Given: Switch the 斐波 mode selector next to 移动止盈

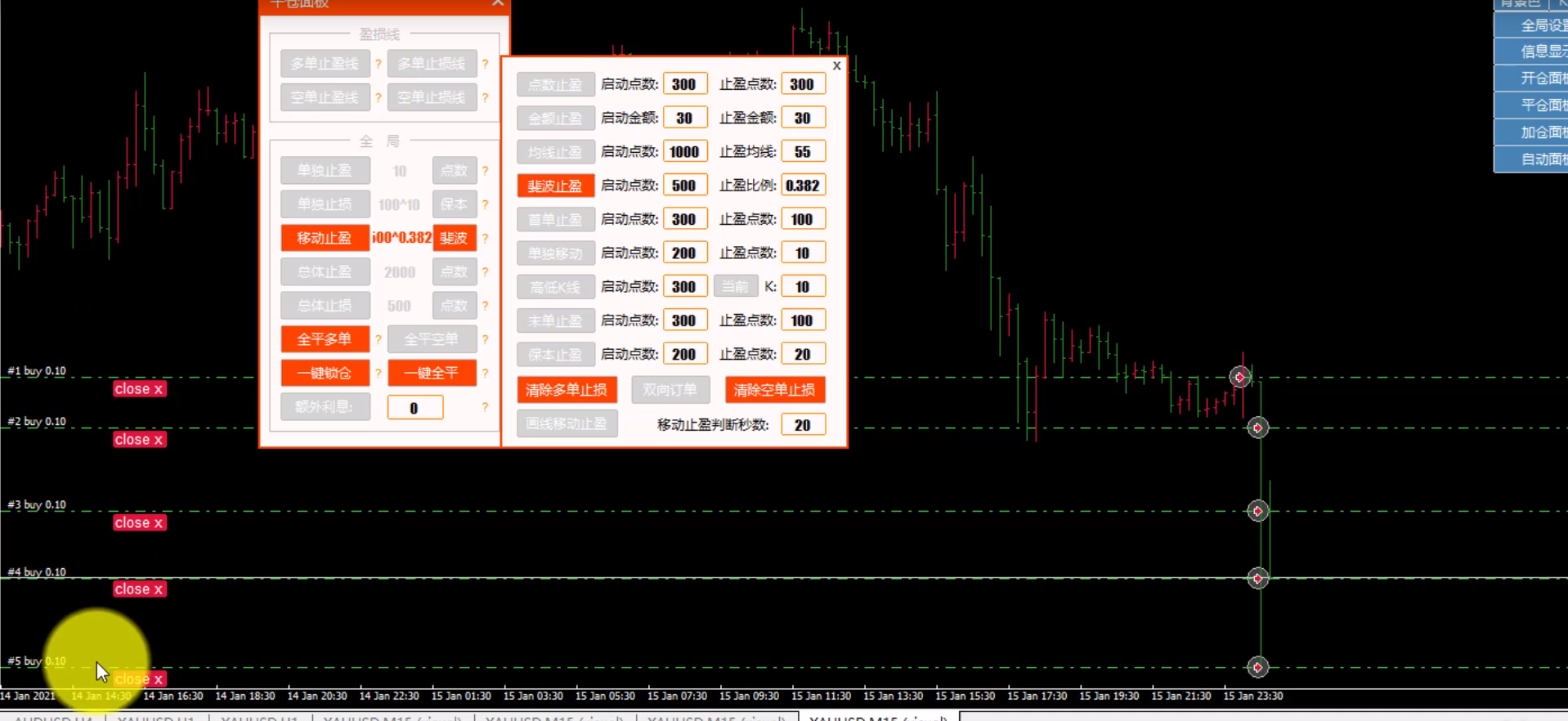Looking at the screenshot, I should [x=454, y=238].
